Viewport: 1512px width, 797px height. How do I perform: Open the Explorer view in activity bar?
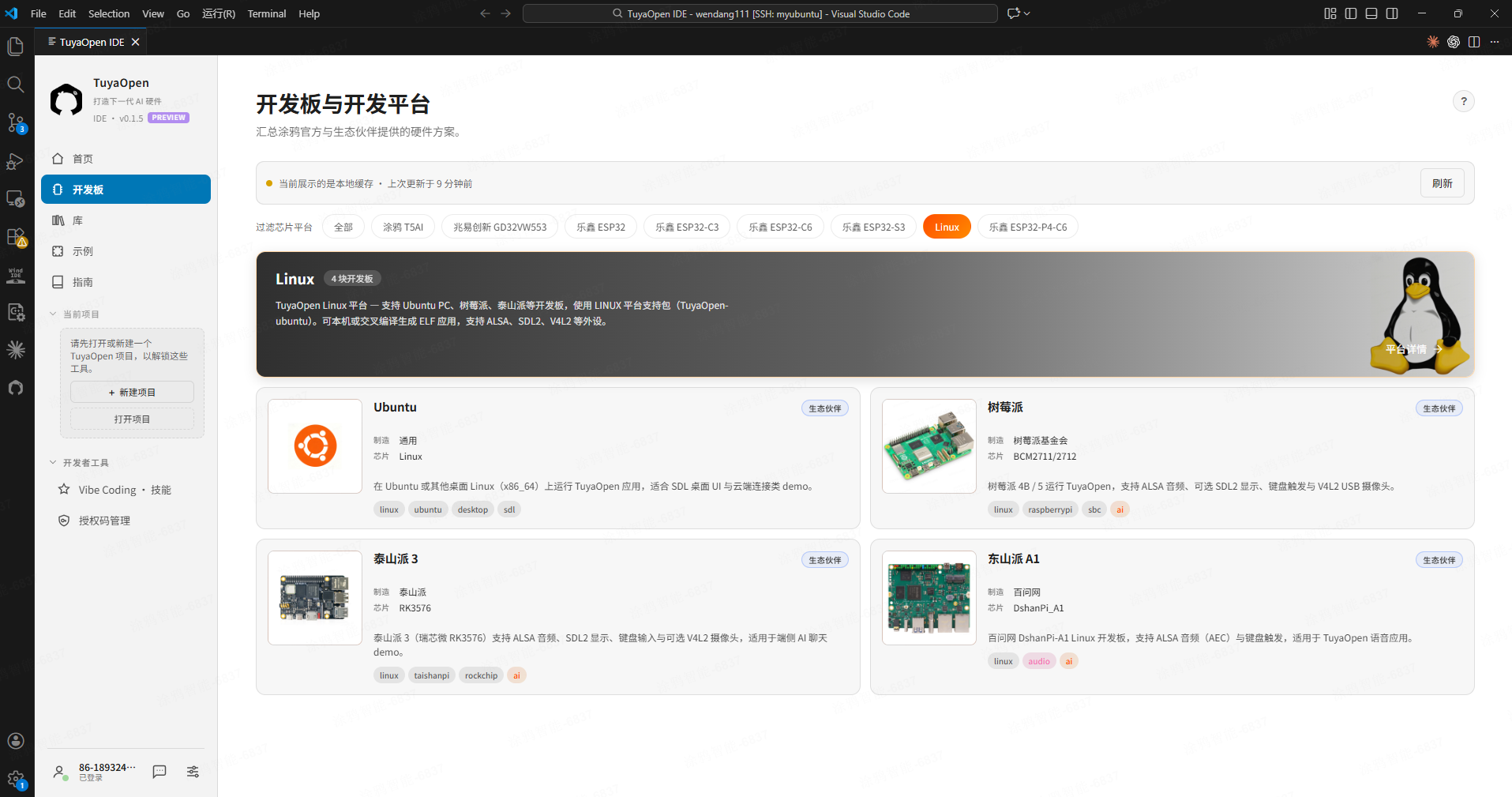point(16,47)
